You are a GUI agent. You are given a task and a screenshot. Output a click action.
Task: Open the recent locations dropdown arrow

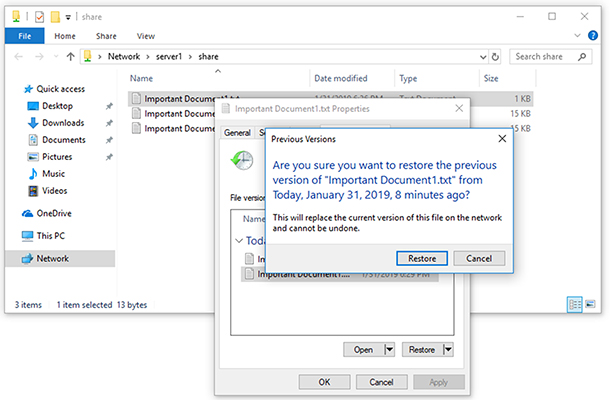[x=56, y=57]
